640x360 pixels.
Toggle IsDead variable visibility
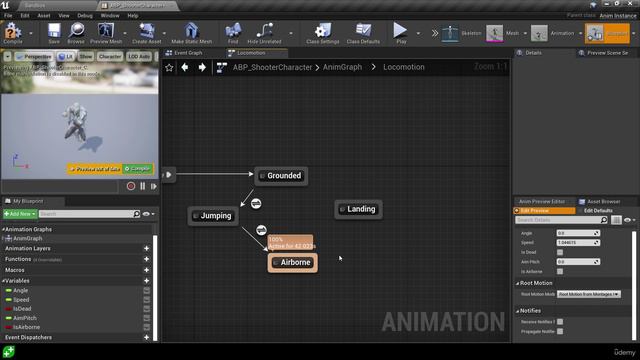pos(147,309)
